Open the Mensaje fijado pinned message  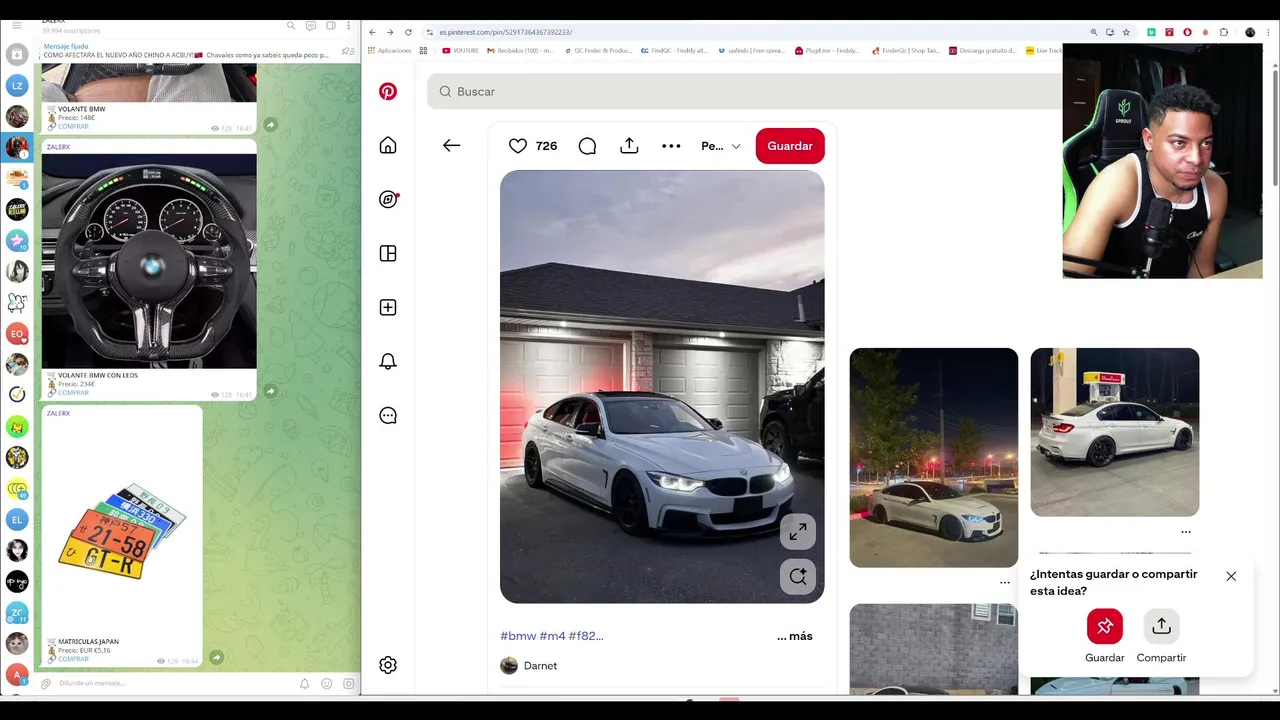(x=186, y=51)
